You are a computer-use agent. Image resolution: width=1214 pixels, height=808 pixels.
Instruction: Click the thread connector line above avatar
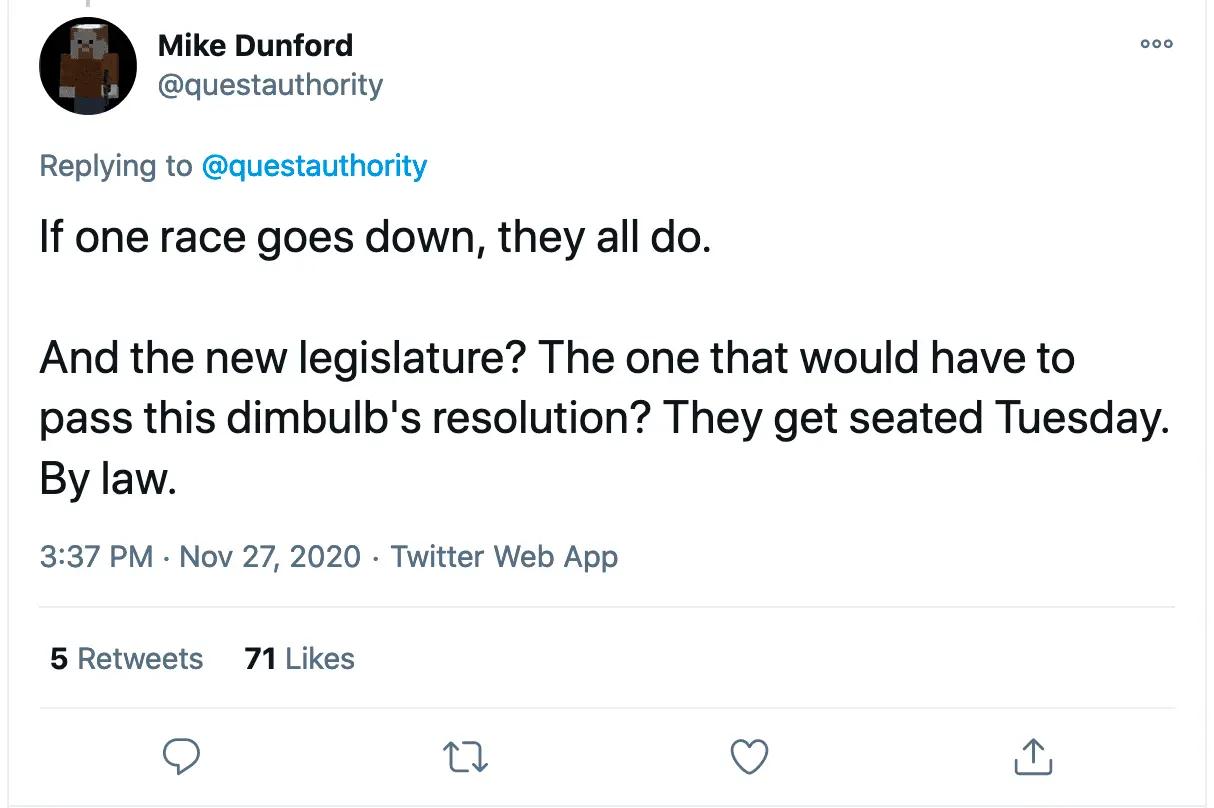(x=88, y=4)
